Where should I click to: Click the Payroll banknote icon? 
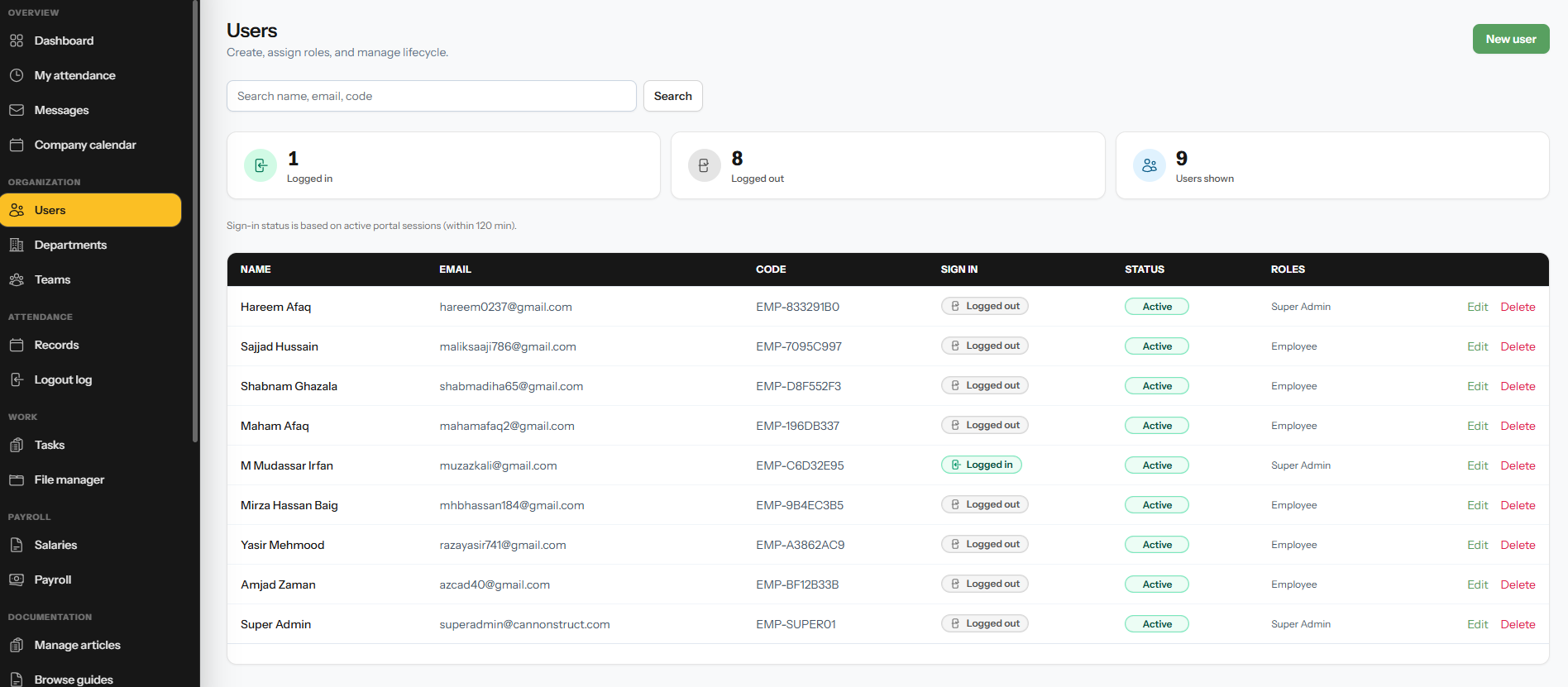[x=17, y=580]
